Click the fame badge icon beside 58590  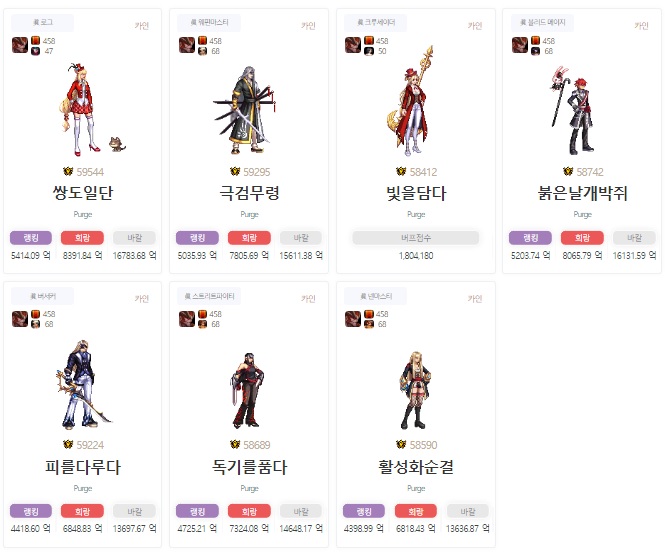(x=401, y=444)
